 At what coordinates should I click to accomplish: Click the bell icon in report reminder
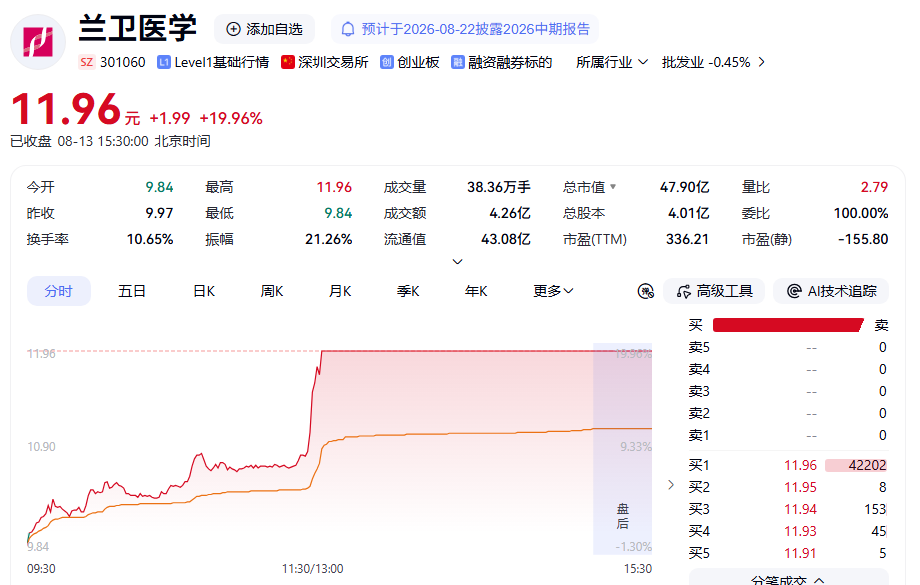click(x=348, y=29)
